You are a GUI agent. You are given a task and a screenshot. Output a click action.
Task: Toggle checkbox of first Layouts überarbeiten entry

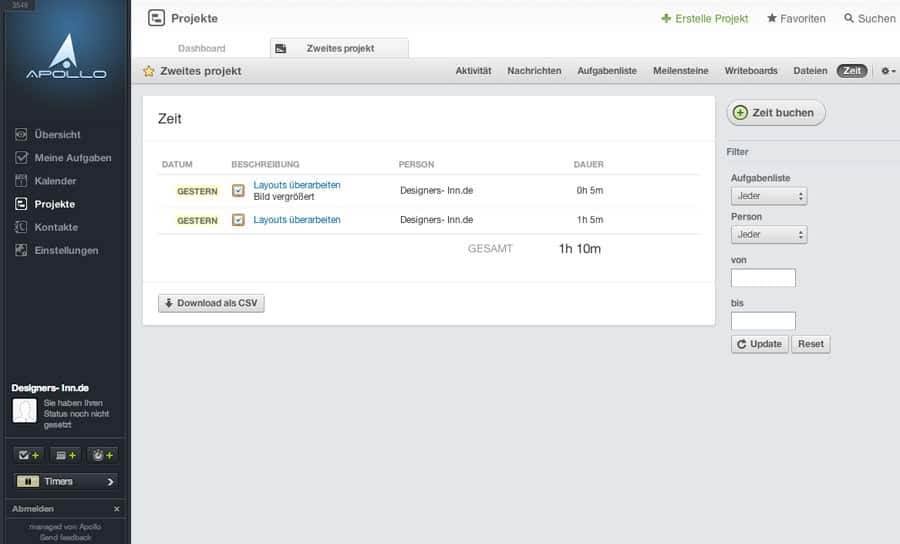tap(238, 191)
